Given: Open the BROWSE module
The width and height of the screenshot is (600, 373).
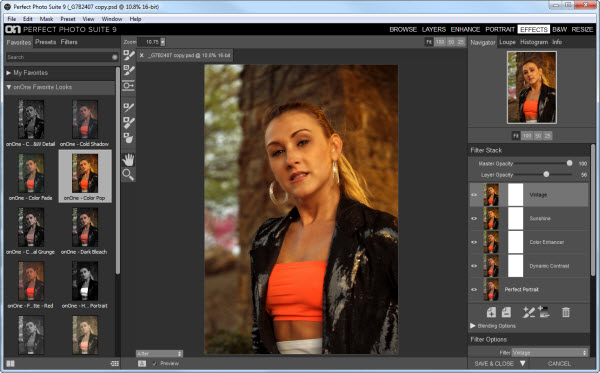Looking at the screenshot, I should 403,29.
